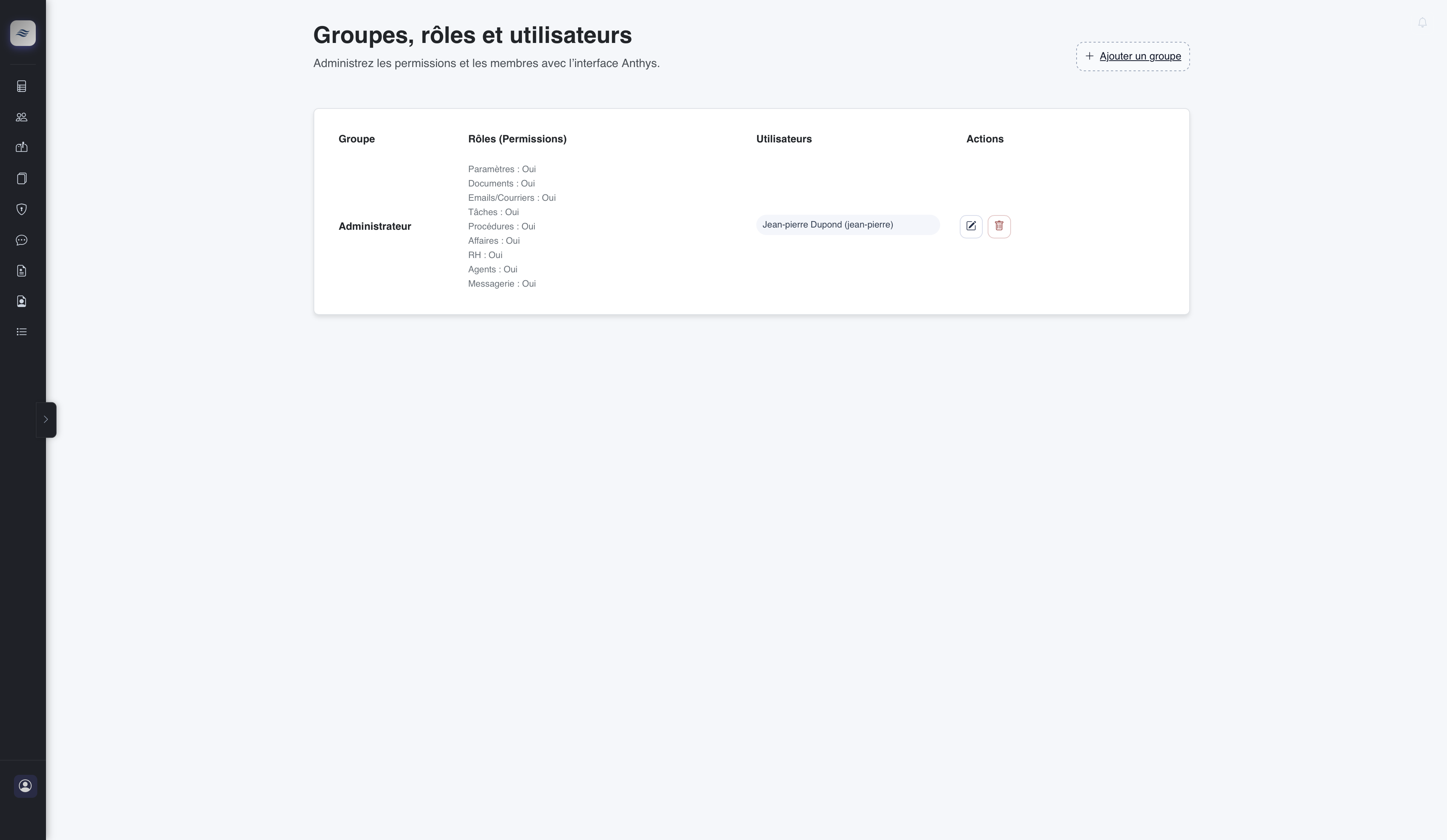This screenshot has height=840, width=1447.
Task: Expand the sidebar with the chevron arrow
Action: (46, 420)
